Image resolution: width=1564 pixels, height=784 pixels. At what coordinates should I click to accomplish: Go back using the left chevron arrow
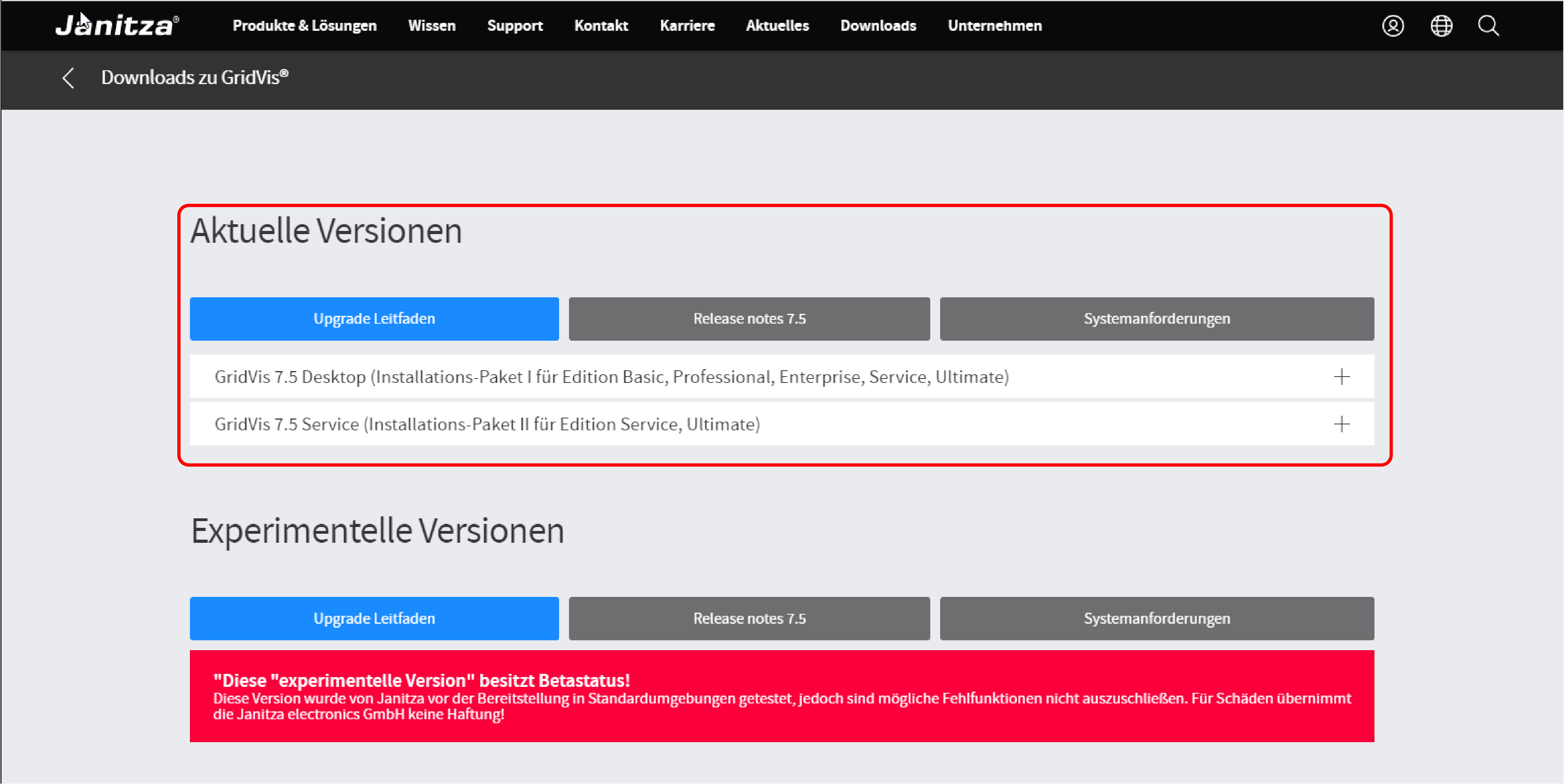68,78
